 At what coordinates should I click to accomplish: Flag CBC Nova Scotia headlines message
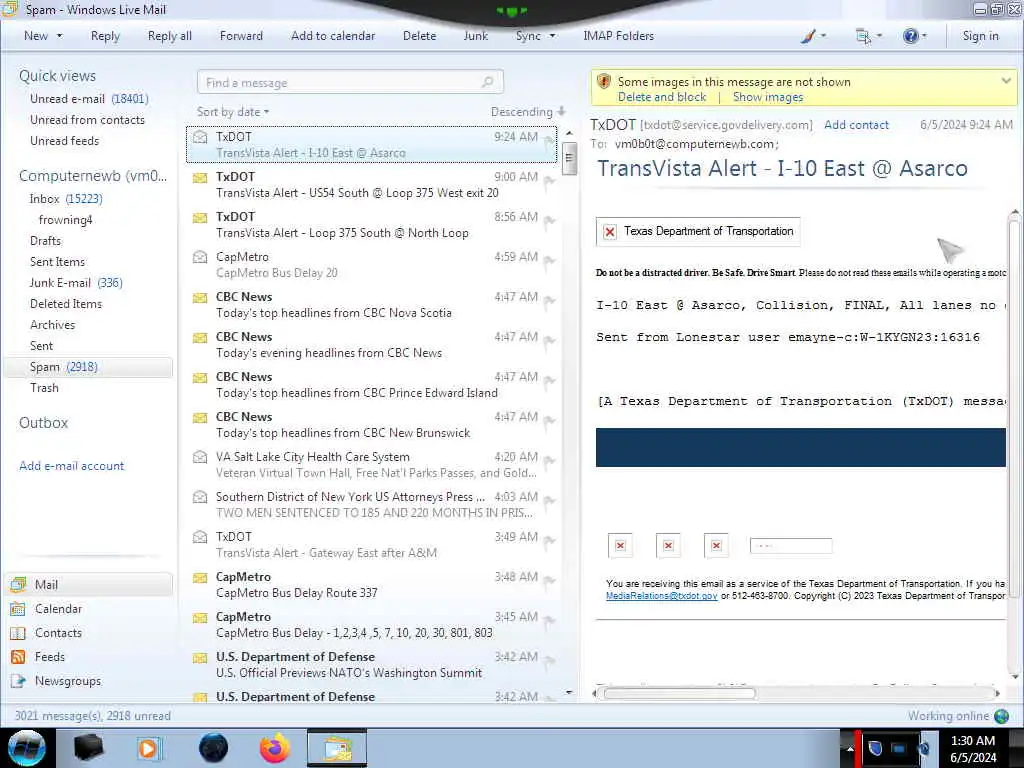[549, 301]
